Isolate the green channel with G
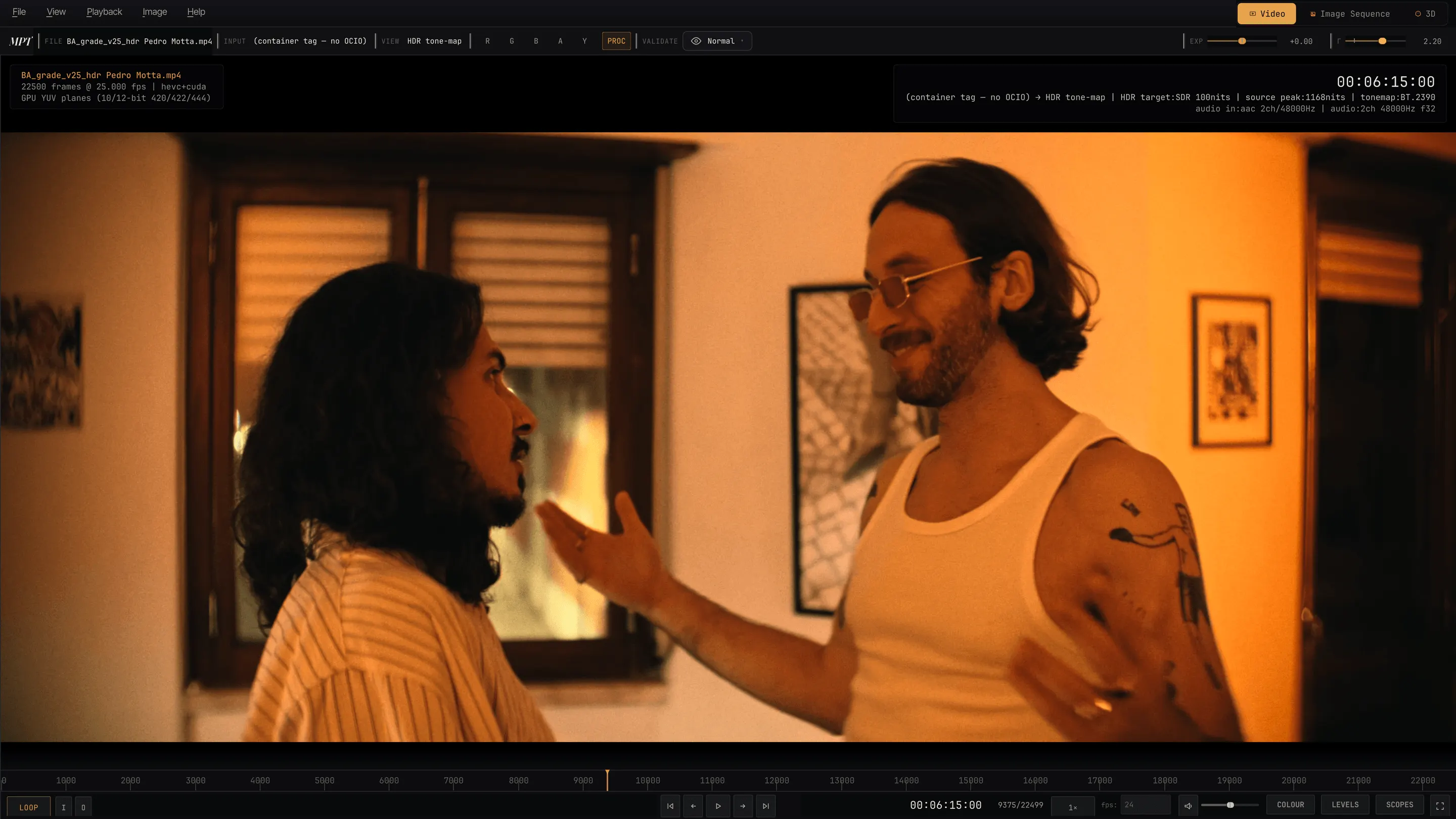 pos(512,40)
